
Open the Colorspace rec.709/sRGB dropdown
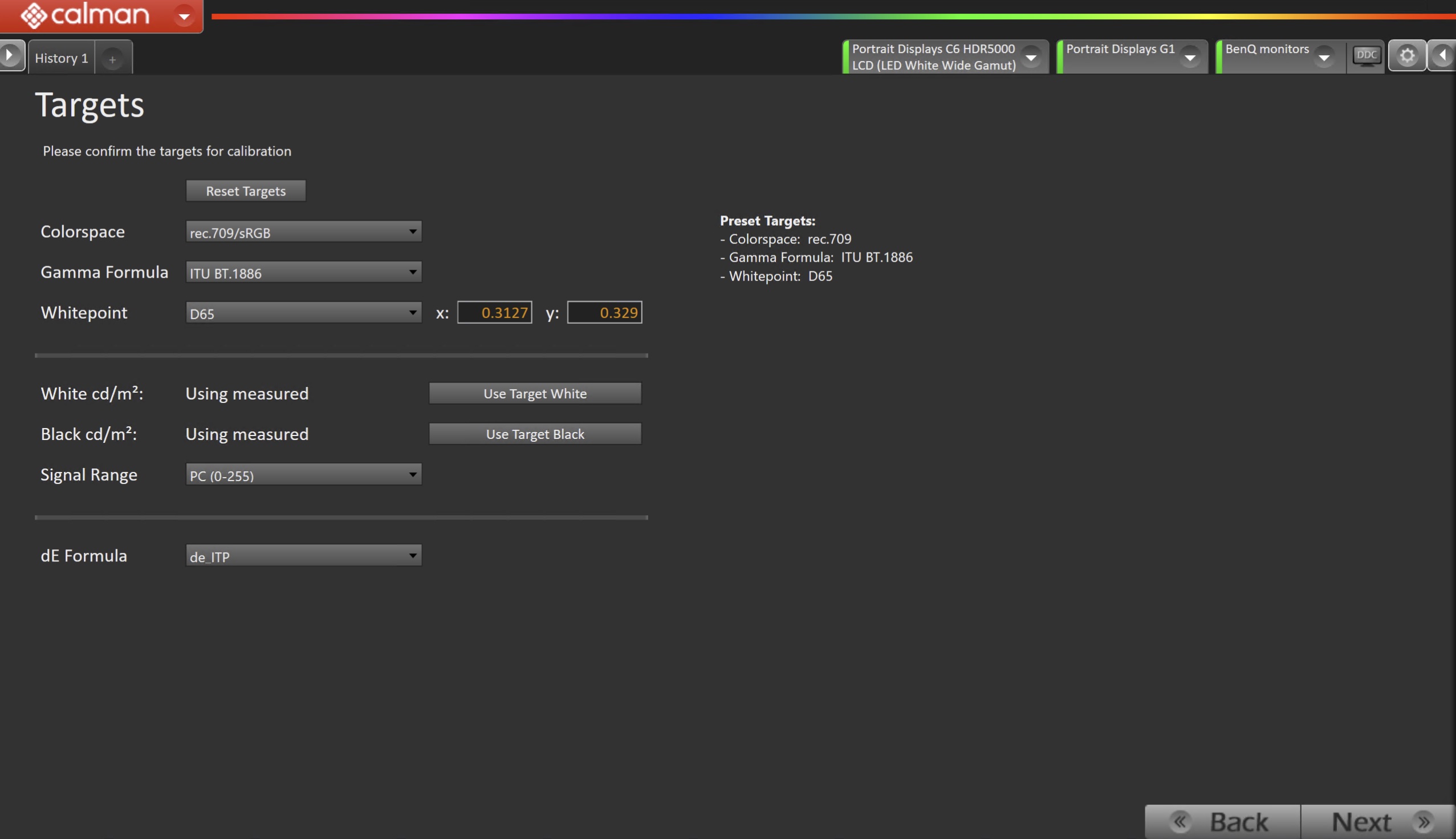click(303, 232)
